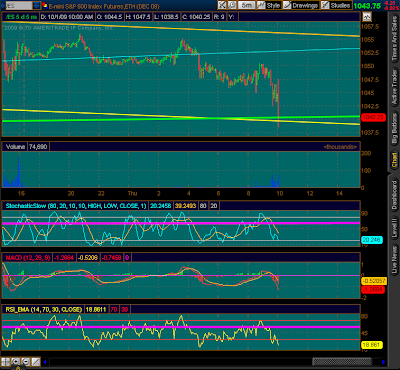Click the RSI value 18.8611 in header
The height and width of the screenshot is (370, 400).
[x=95, y=309]
